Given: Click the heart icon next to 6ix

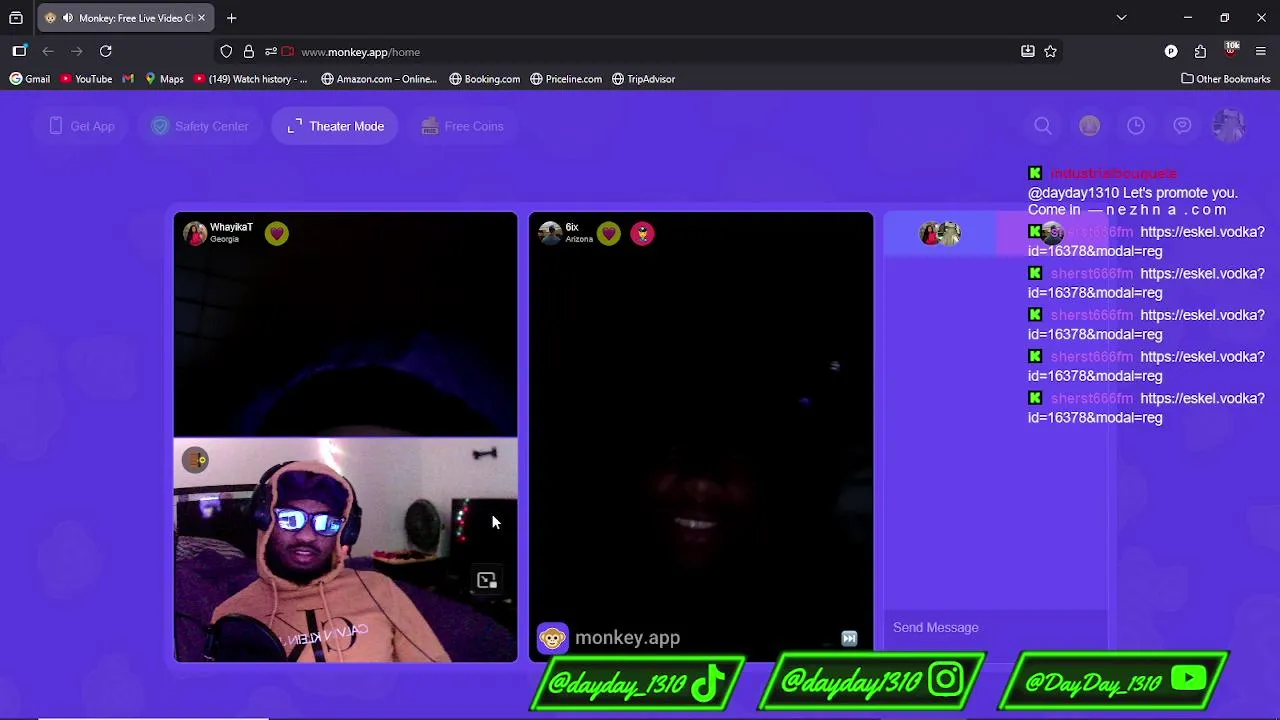Looking at the screenshot, I should click(x=609, y=233).
